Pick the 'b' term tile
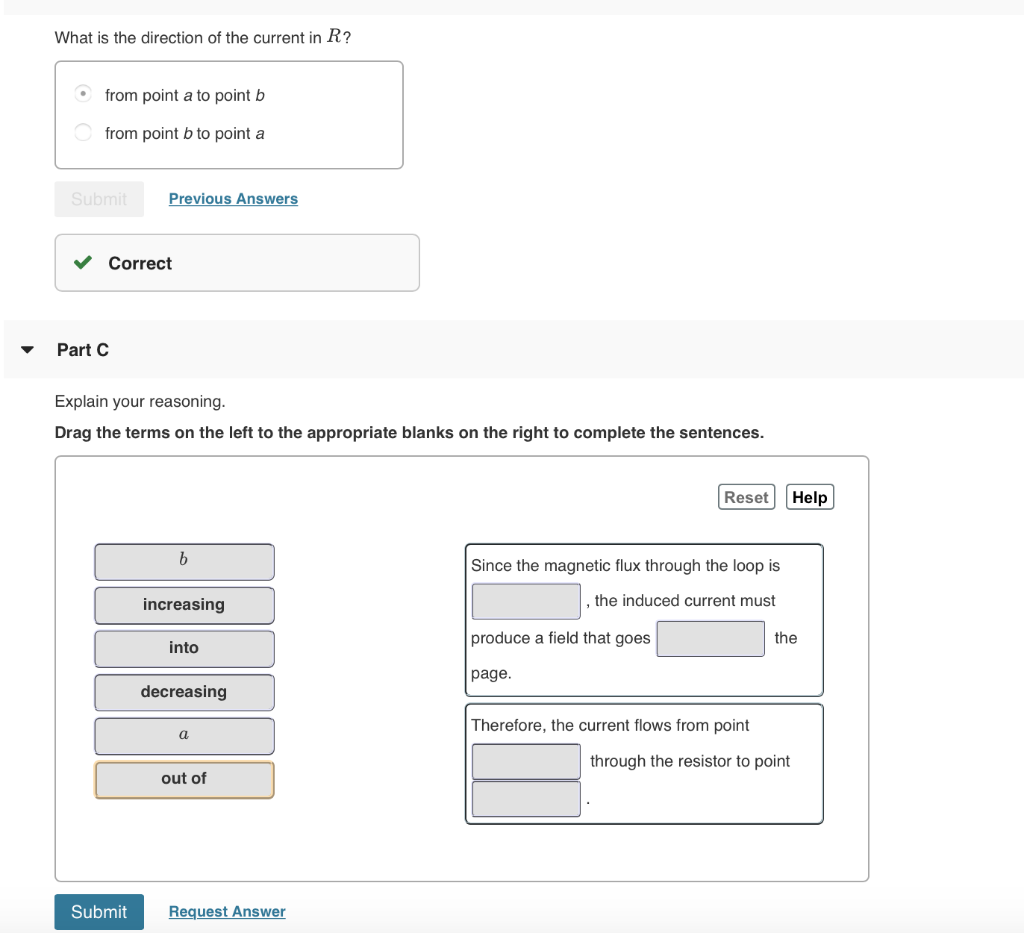The width and height of the screenshot is (1024, 933). click(184, 561)
